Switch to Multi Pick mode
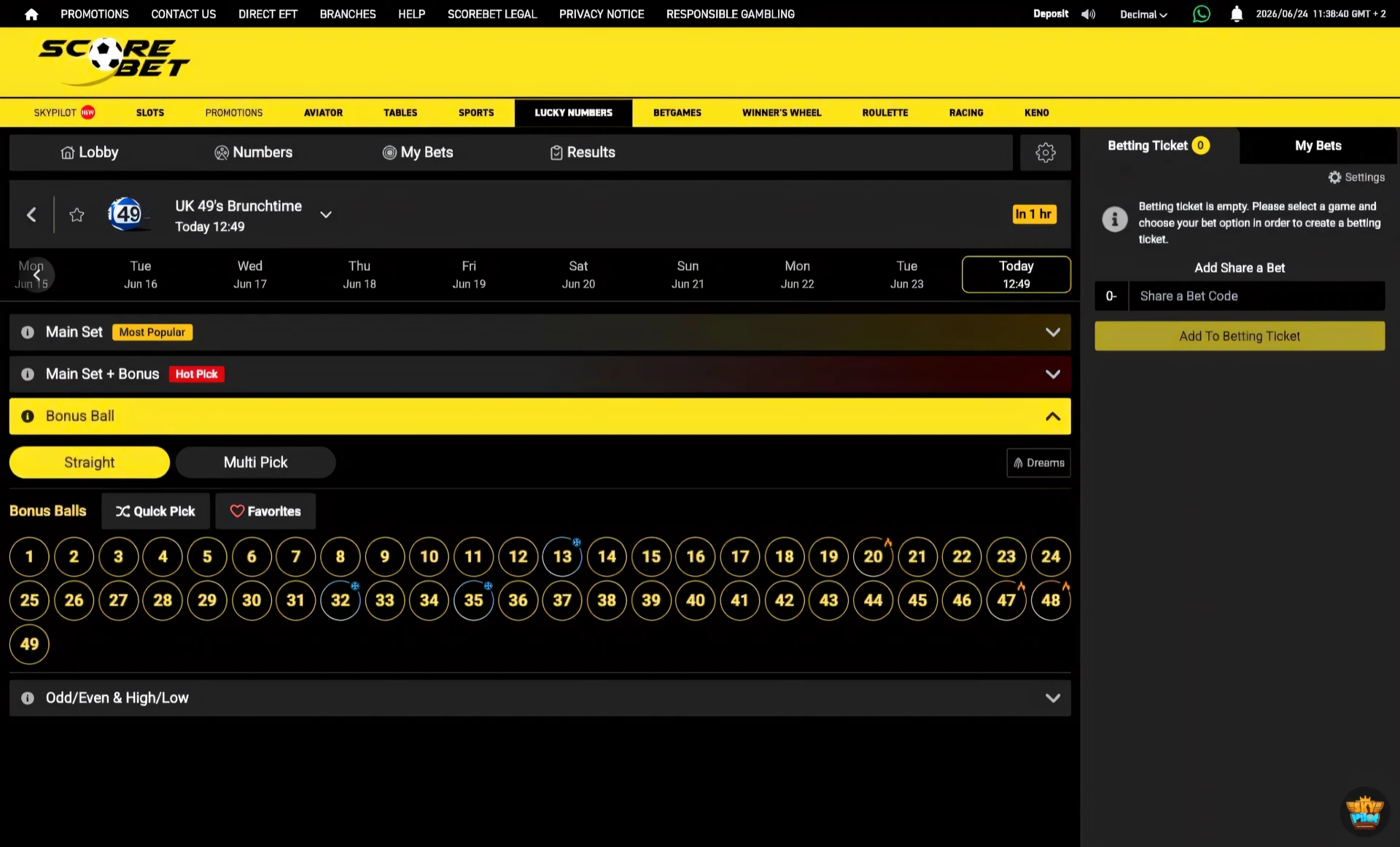This screenshot has height=847, width=1400. [255, 463]
